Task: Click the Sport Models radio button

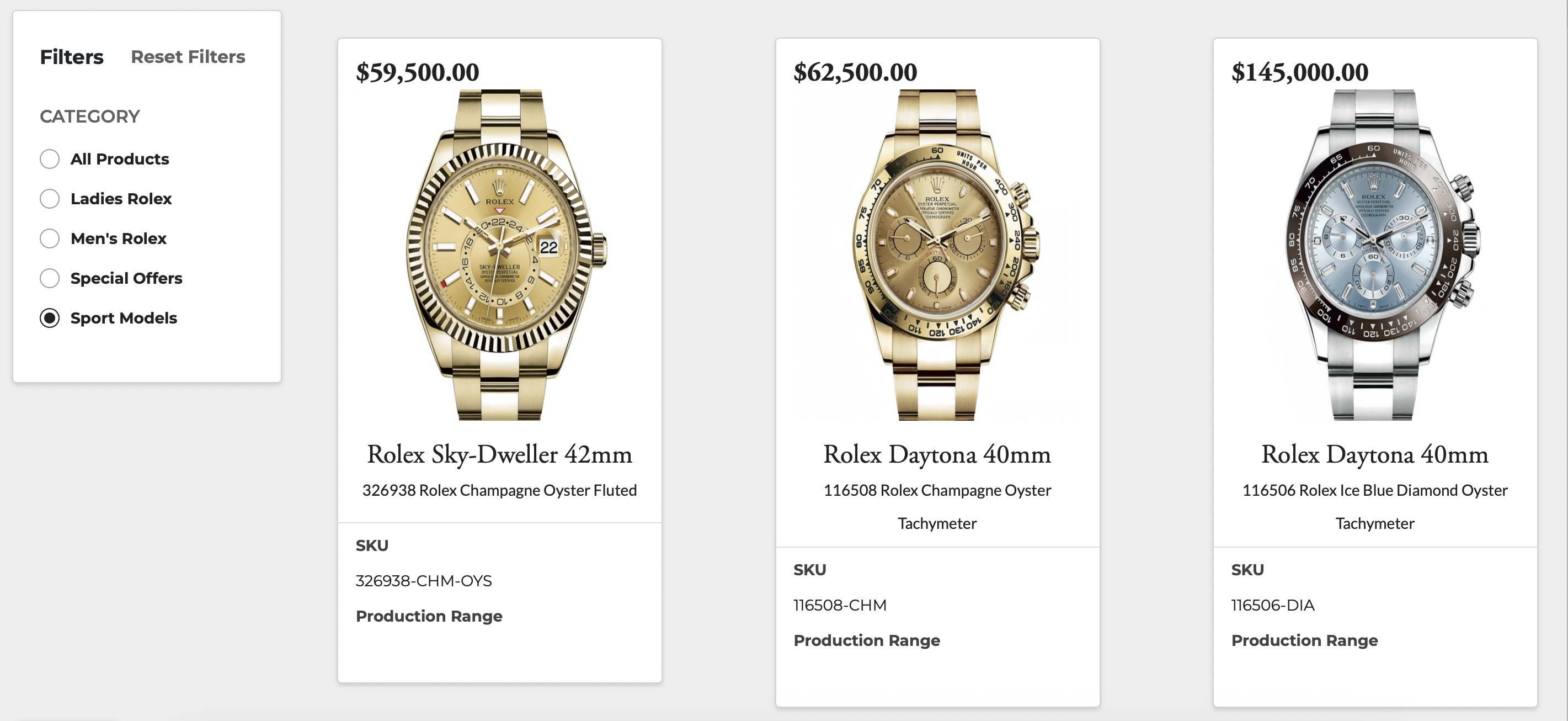Action: [50, 318]
